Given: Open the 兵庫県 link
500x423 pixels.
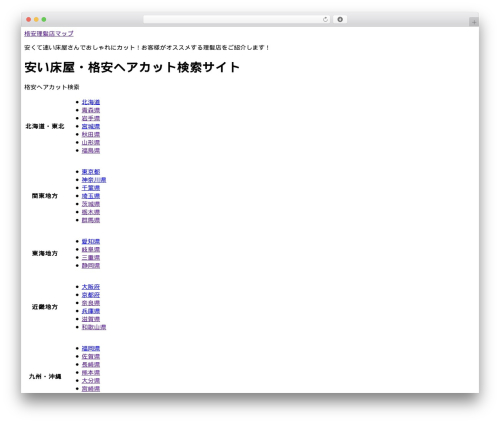Looking at the screenshot, I should click(x=91, y=311).
